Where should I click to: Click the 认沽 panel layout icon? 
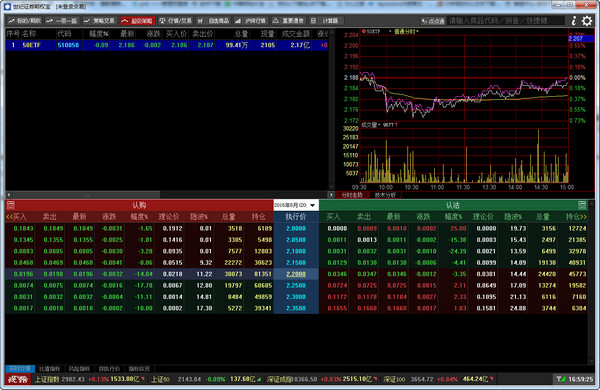coord(582,205)
